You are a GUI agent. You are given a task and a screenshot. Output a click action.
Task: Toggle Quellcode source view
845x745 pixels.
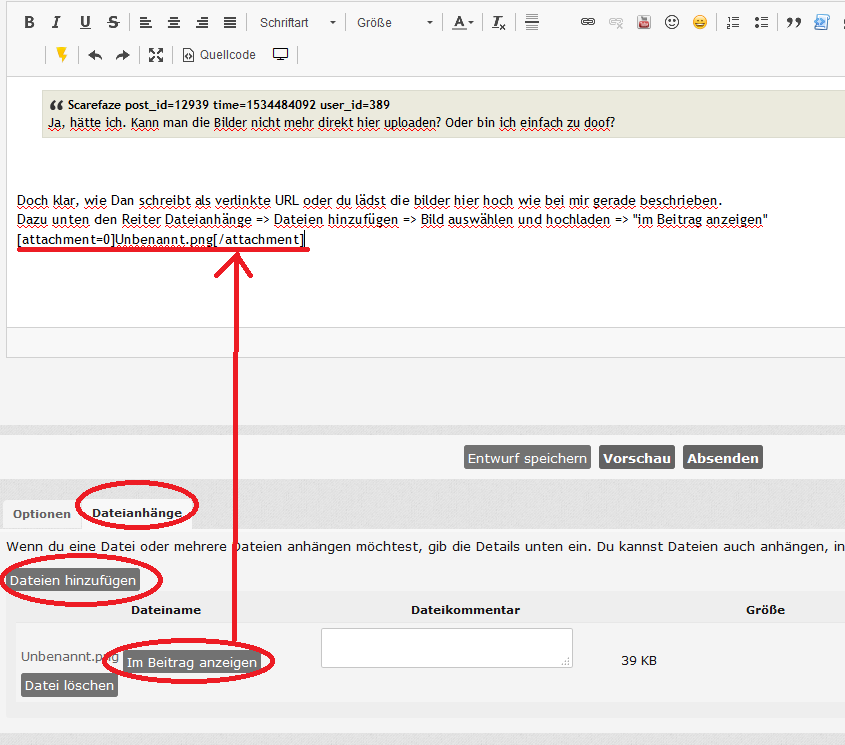219,55
